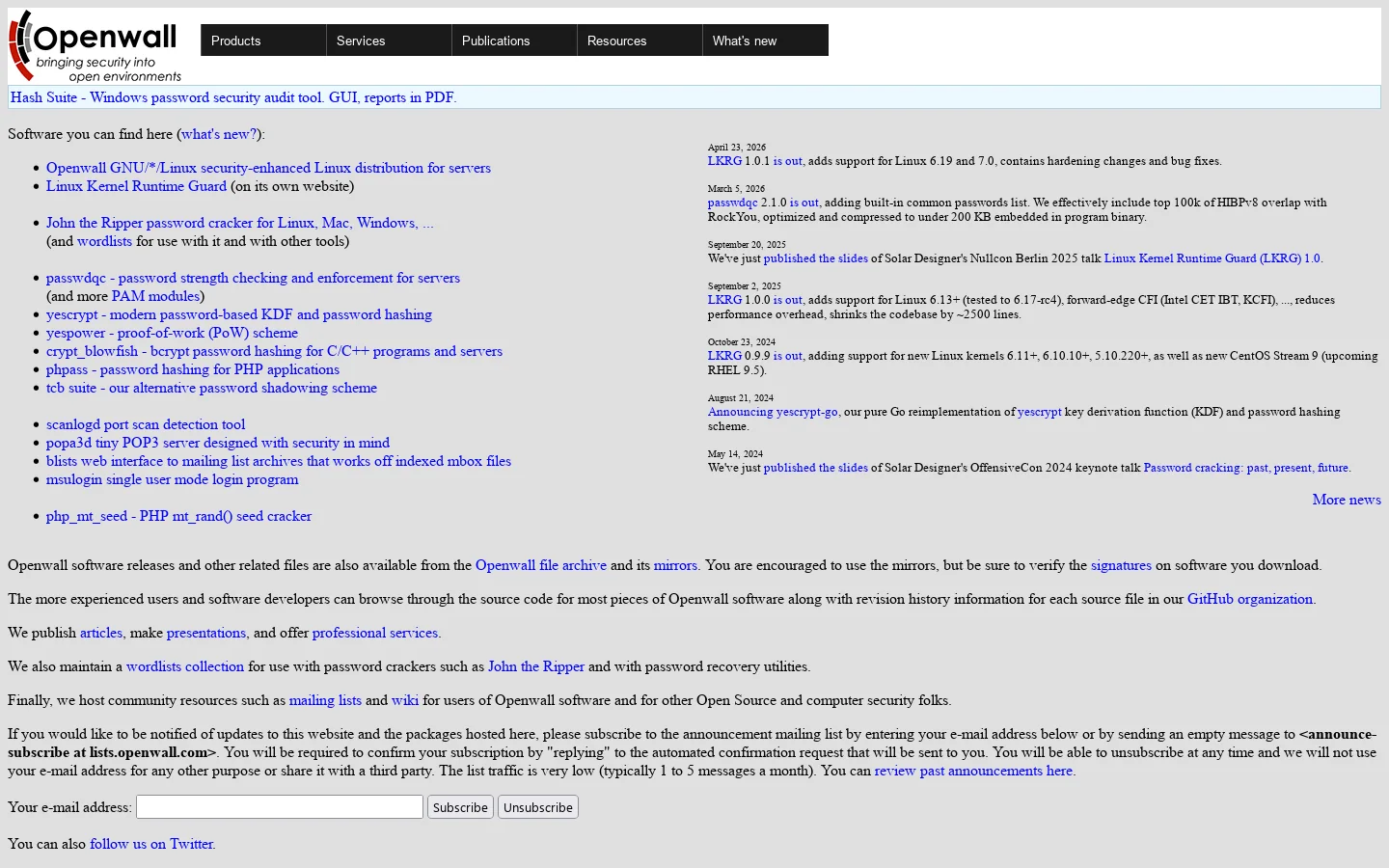Open yespower proof-of-work scheme link
This screenshot has width=1389, height=868.
172,333
